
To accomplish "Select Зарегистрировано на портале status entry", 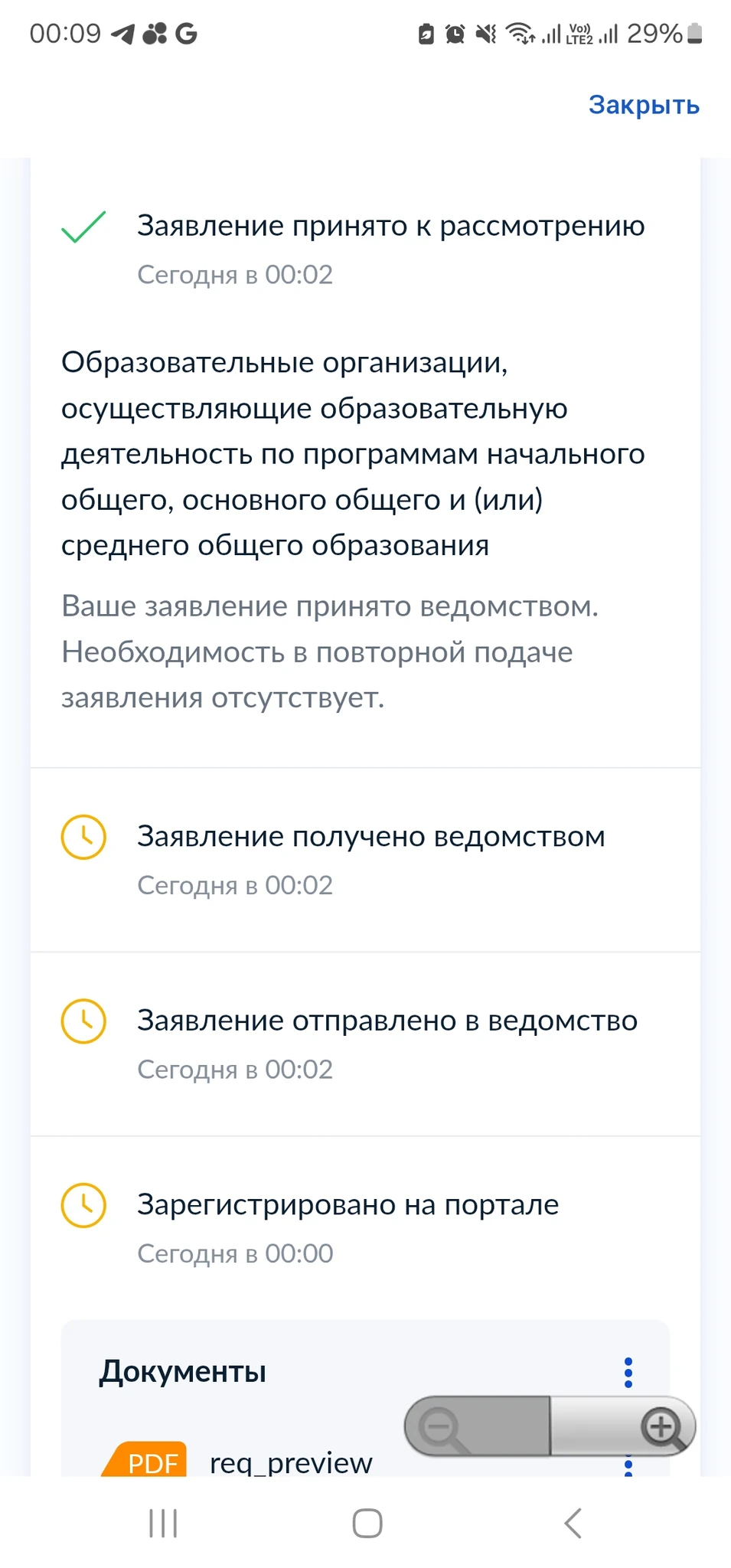I will pyautogui.click(x=348, y=1205).
